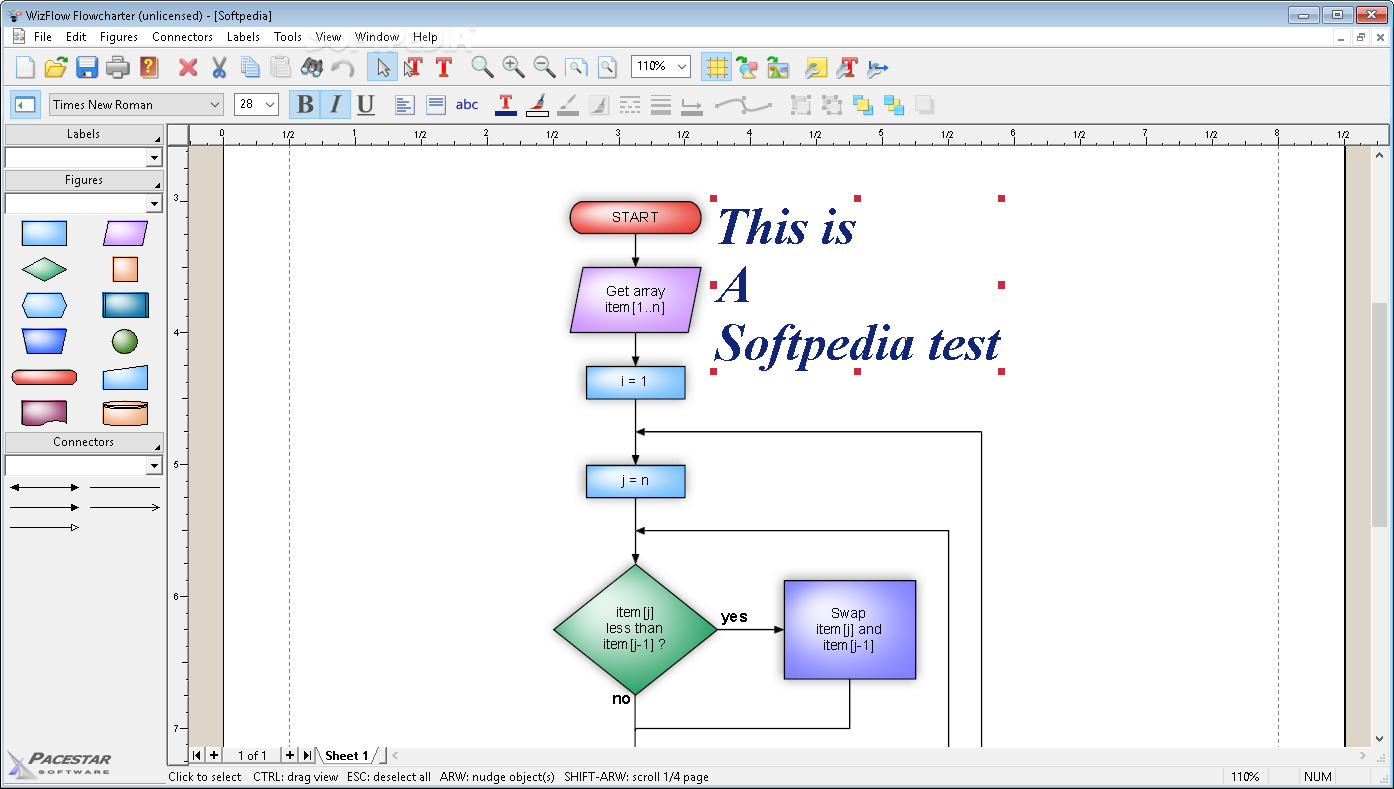Screen dimensions: 1394x789
Task: Pick the green diamond figure from the palette
Action: (44, 269)
